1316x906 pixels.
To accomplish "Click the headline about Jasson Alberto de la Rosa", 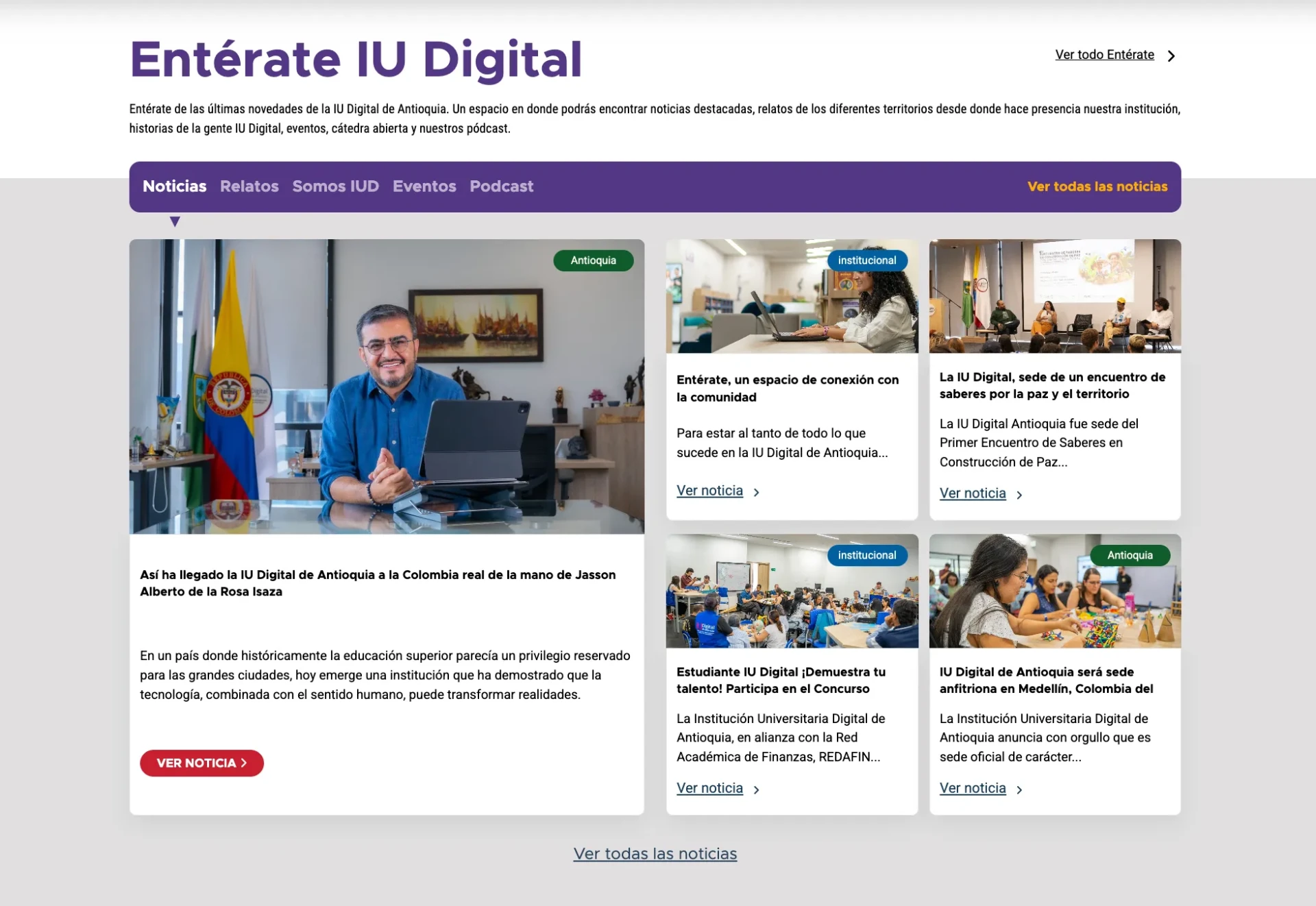I will tap(378, 583).
